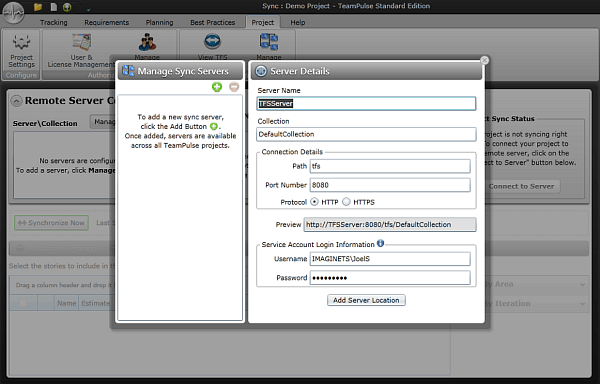Click the green Add sync server icon

pos(217,87)
